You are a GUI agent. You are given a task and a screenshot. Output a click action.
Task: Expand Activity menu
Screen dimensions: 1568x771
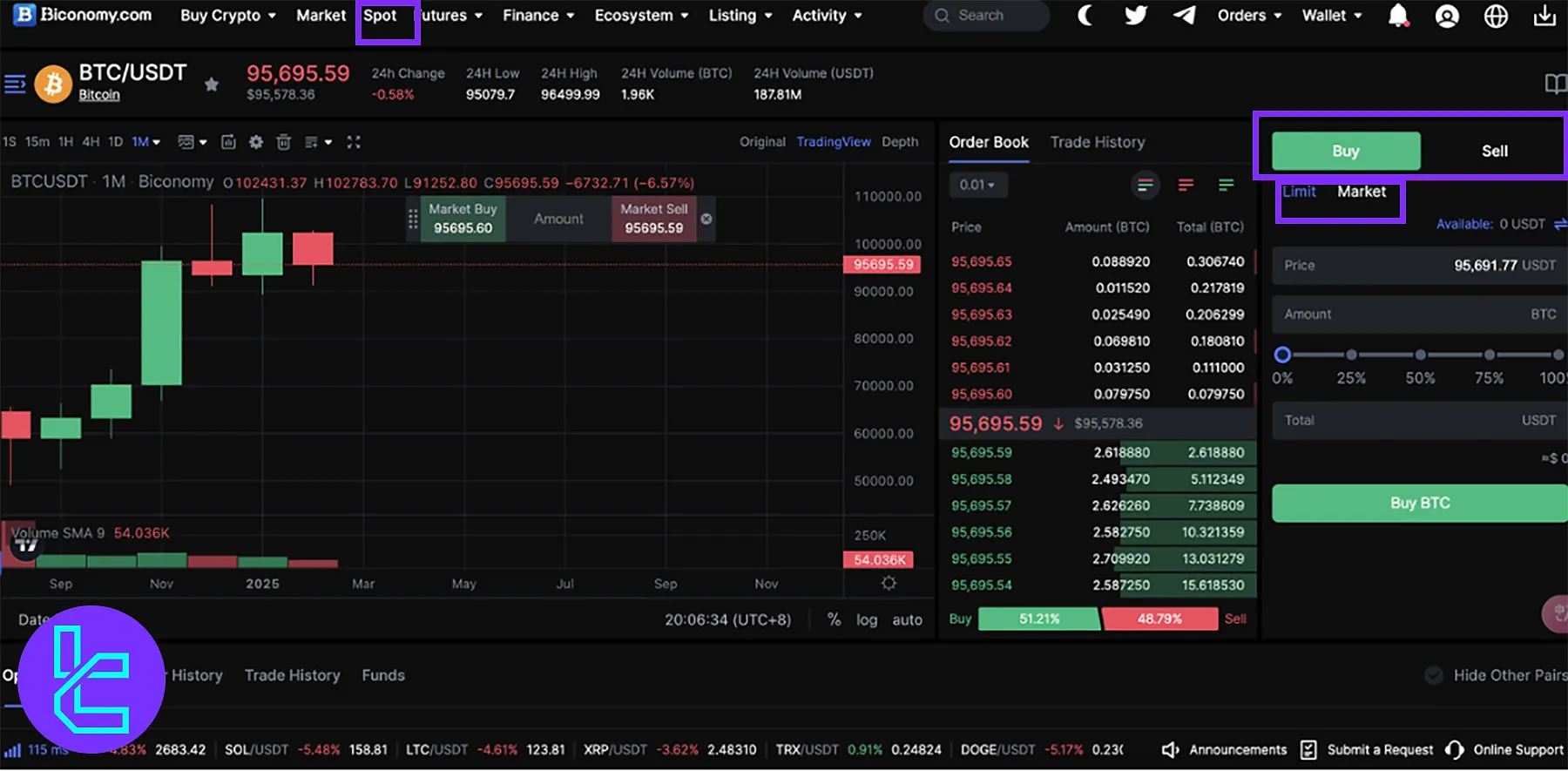coord(827,16)
